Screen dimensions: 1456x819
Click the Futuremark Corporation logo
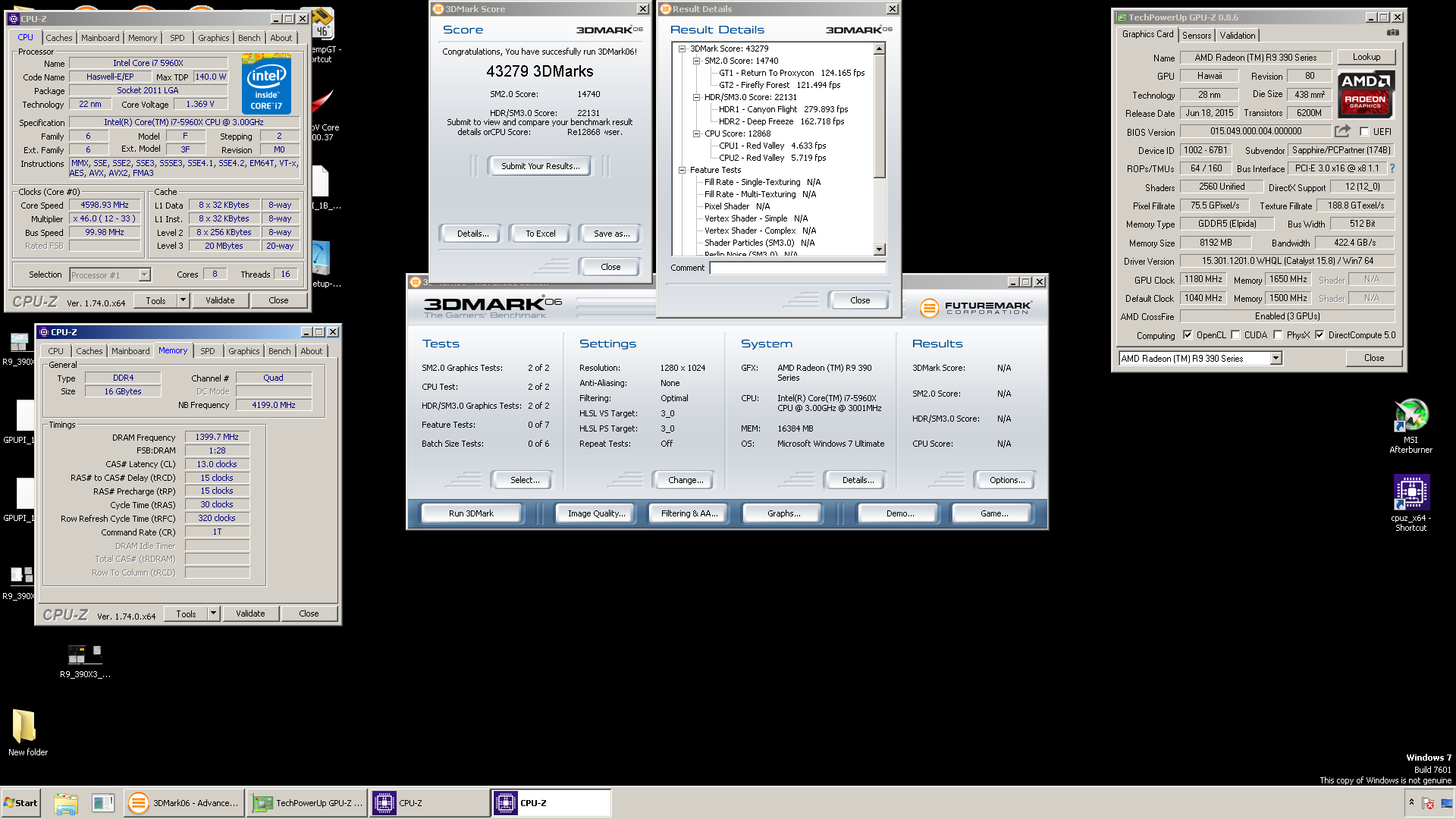pyautogui.click(x=976, y=307)
